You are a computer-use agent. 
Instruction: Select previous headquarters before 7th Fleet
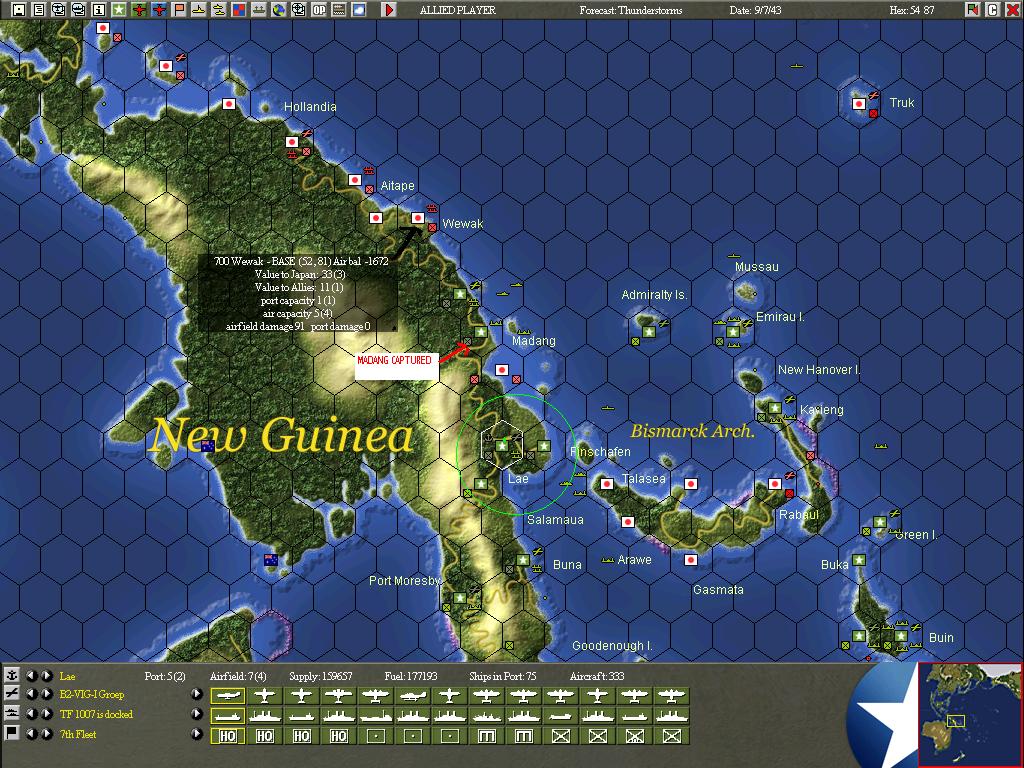[31, 733]
